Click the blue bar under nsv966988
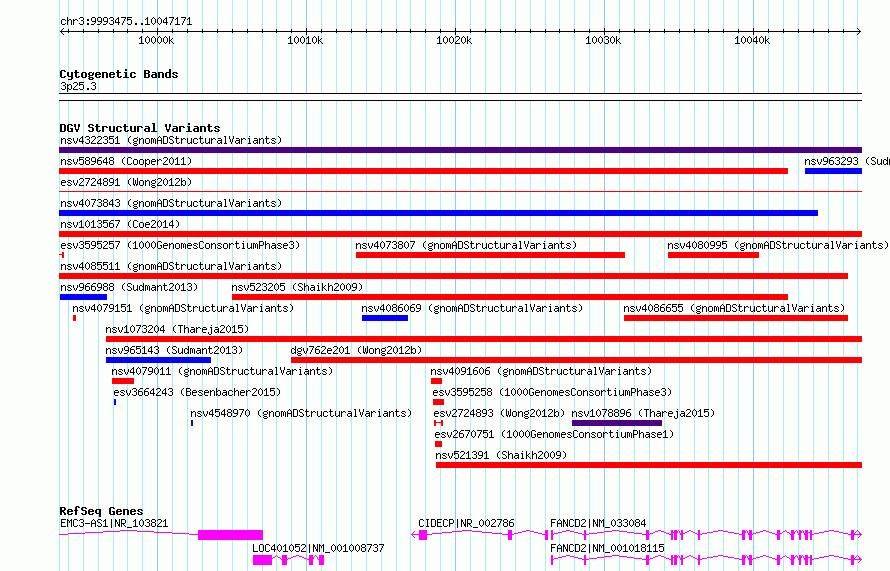This screenshot has width=890, height=571. coord(83,297)
